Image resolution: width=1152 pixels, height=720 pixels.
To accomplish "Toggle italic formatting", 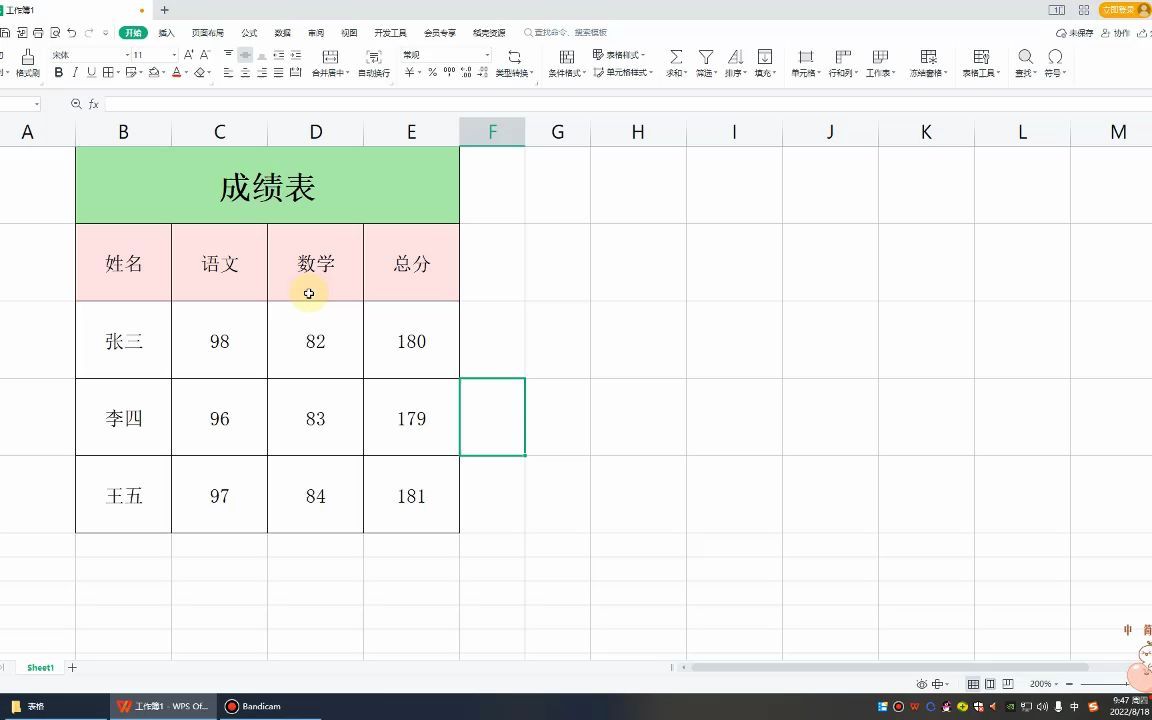I will pyautogui.click(x=76, y=72).
